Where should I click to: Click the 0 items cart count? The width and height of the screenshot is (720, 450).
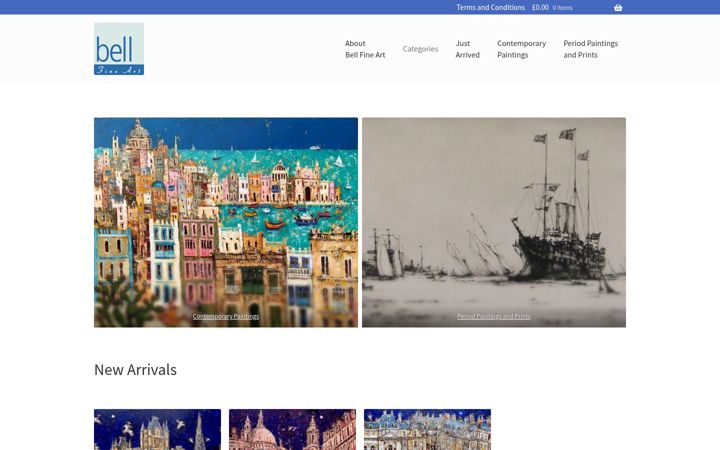click(x=562, y=8)
